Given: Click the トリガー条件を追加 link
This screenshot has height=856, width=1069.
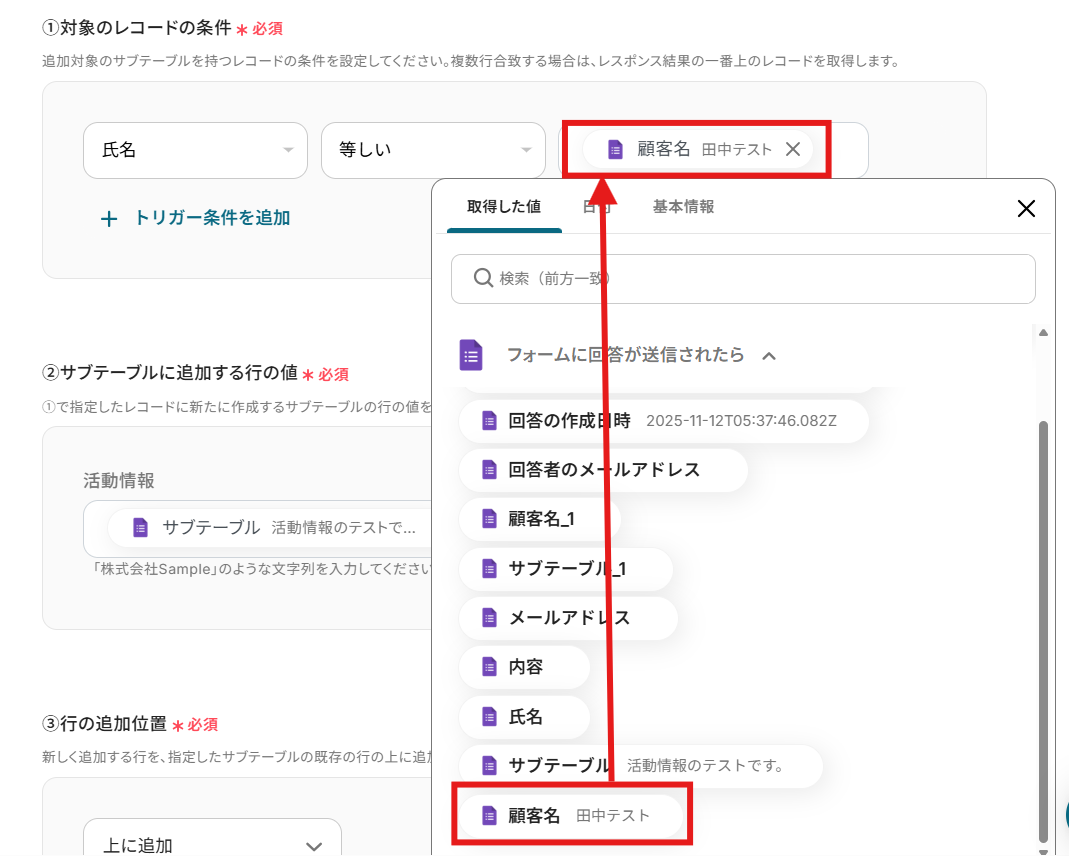Looking at the screenshot, I should pyautogui.click(x=212, y=218).
